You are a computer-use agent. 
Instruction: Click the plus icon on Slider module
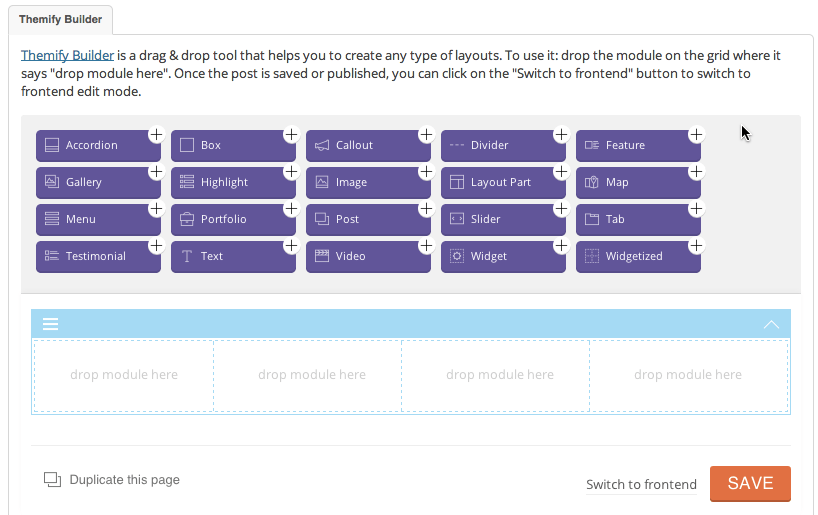(x=561, y=208)
